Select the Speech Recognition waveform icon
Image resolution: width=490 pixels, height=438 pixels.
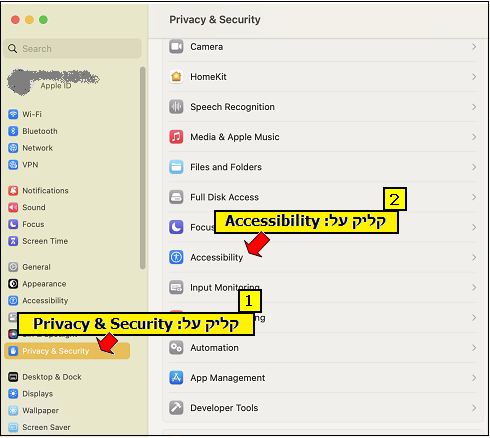pos(176,107)
